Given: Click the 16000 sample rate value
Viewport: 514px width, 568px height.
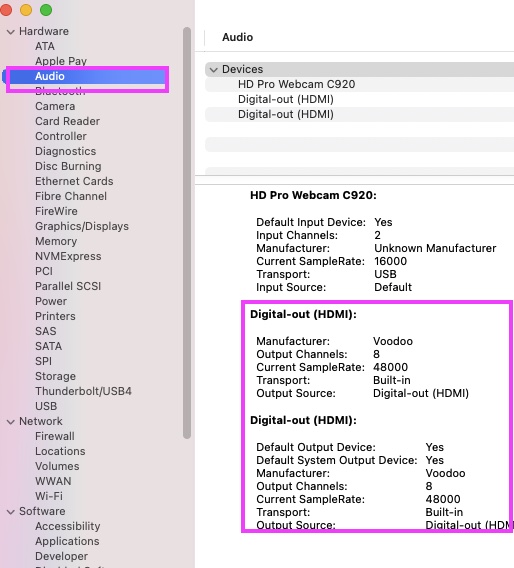Looking at the screenshot, I should pyautogui.click(x=390, y=261).
